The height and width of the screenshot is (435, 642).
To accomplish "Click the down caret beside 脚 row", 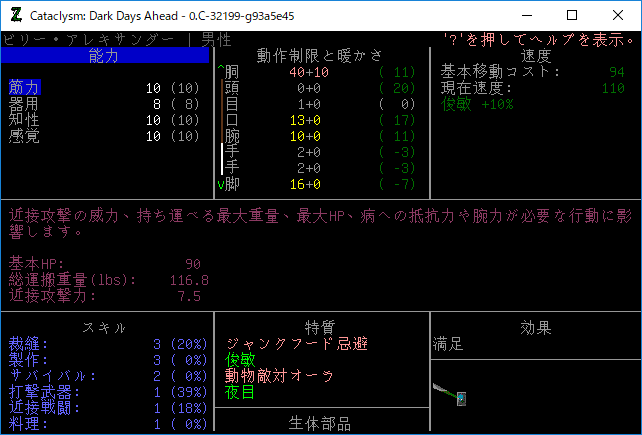I will coord(220,185).
